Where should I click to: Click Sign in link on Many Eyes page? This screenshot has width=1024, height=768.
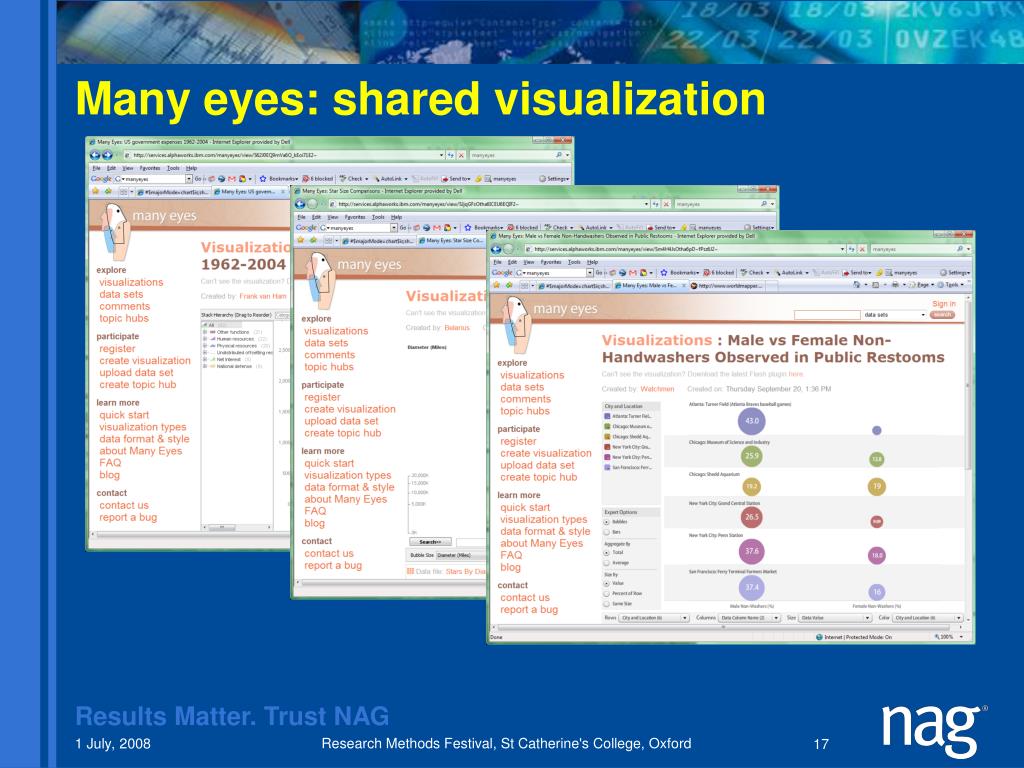point(944,304)
